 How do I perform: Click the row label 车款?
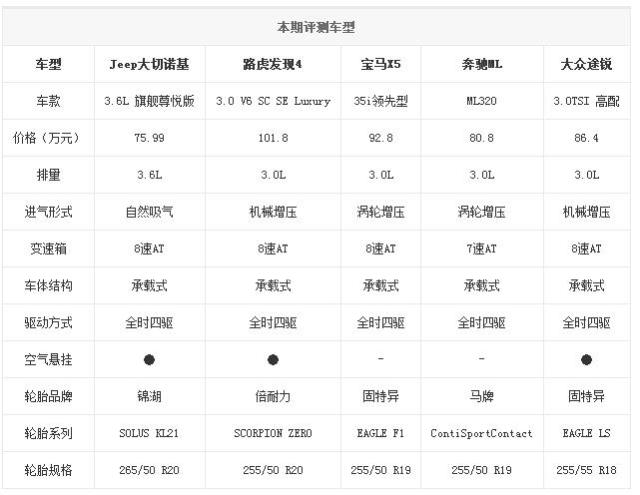point(48,101)
